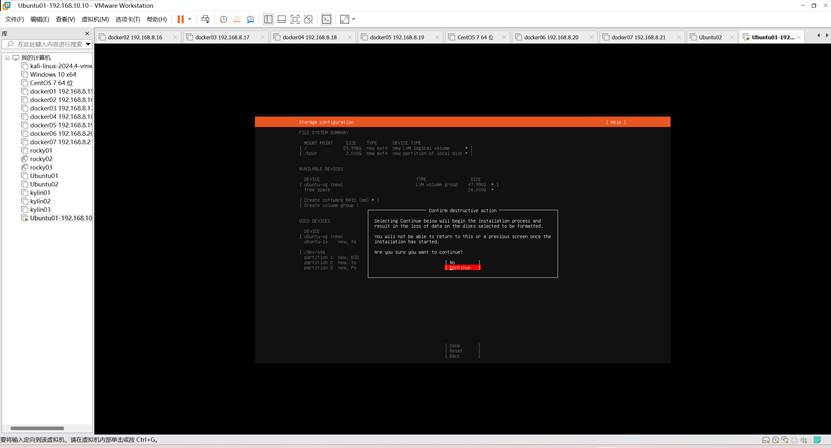
Task: Switch to the docker04 192.168.8.18 tab
Action: tap(310, 37)
